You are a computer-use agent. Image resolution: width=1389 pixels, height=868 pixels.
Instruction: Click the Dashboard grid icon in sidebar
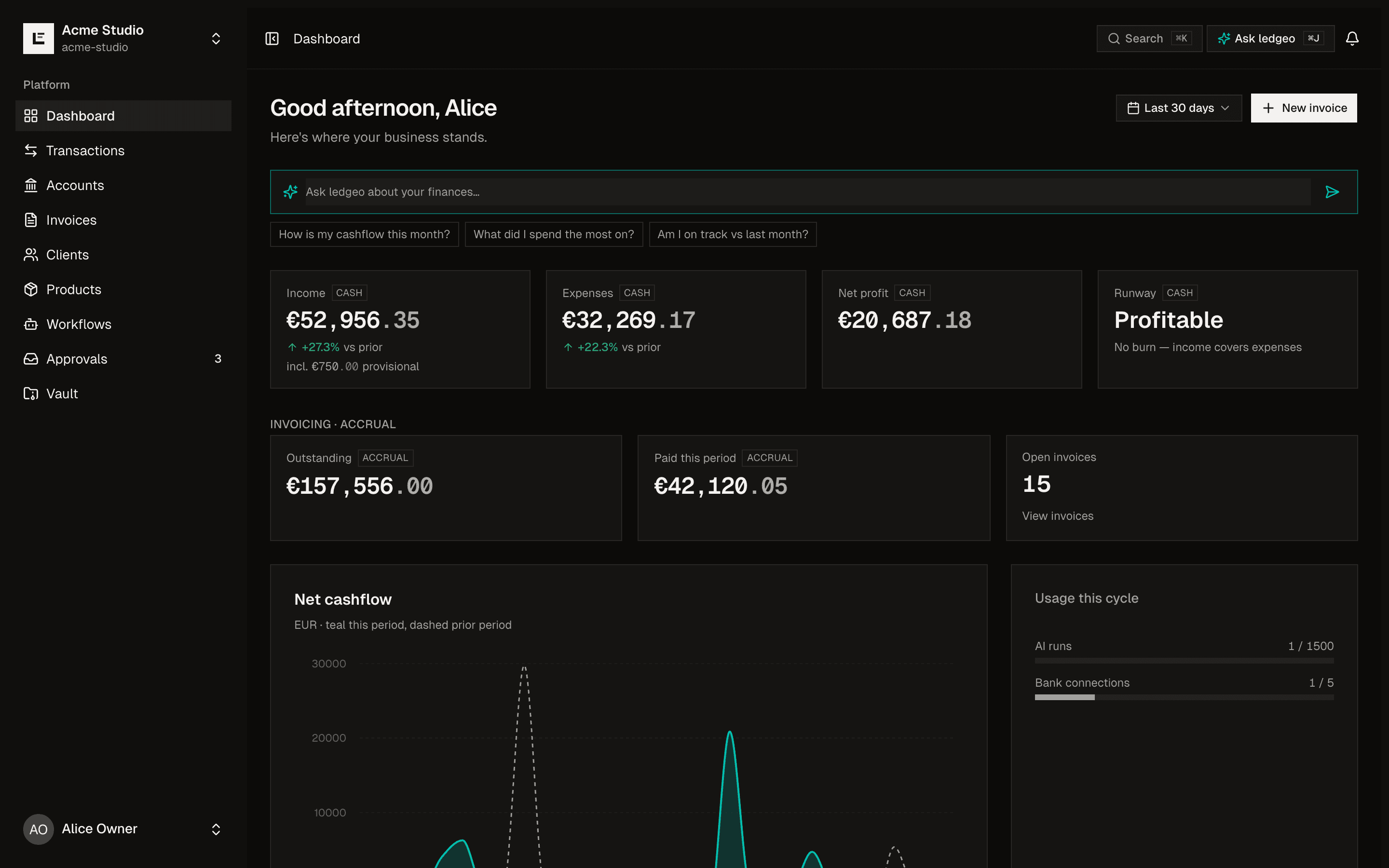31,116
